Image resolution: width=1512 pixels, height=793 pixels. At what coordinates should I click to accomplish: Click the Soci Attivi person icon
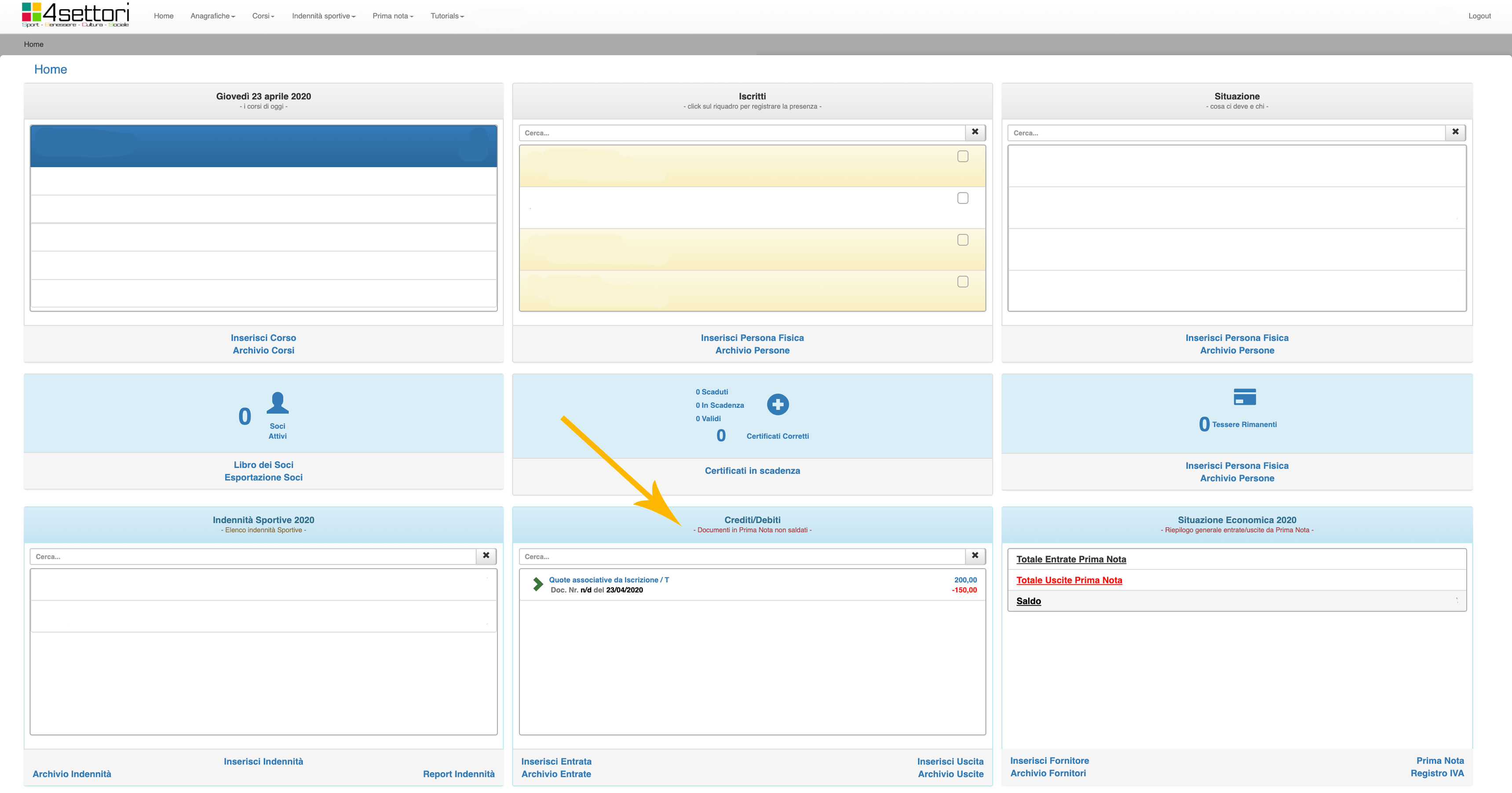tap(277, 403)
